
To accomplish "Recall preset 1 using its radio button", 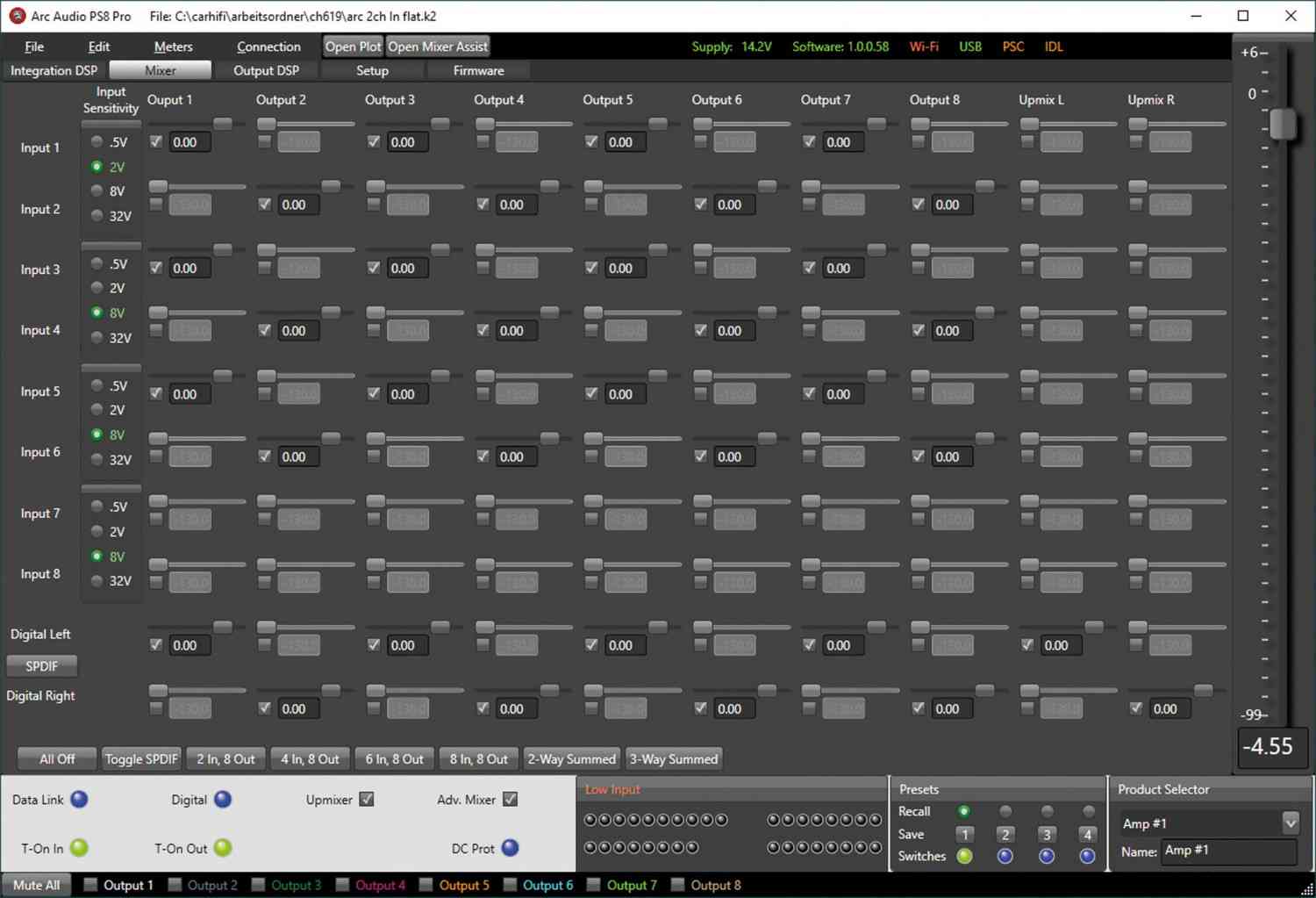I will 964,811.
